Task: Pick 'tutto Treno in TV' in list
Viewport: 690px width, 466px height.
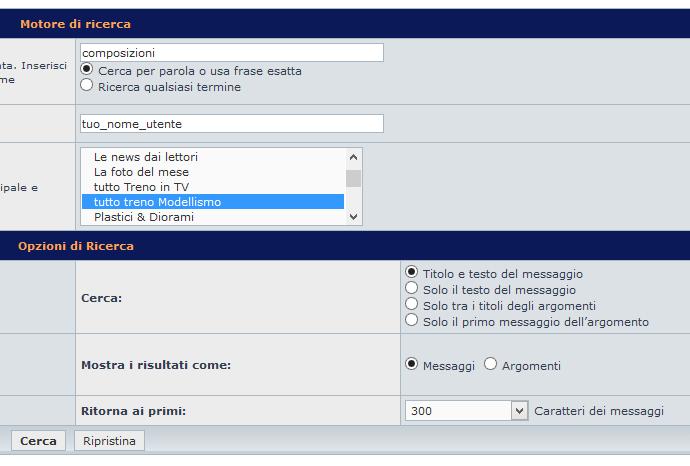Action: point(141,187)
